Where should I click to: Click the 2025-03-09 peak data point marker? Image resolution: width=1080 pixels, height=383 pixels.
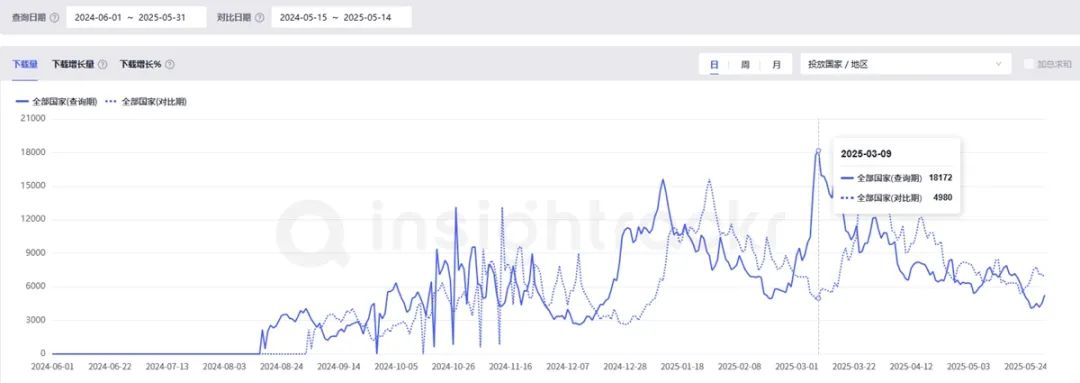[818, 150]
